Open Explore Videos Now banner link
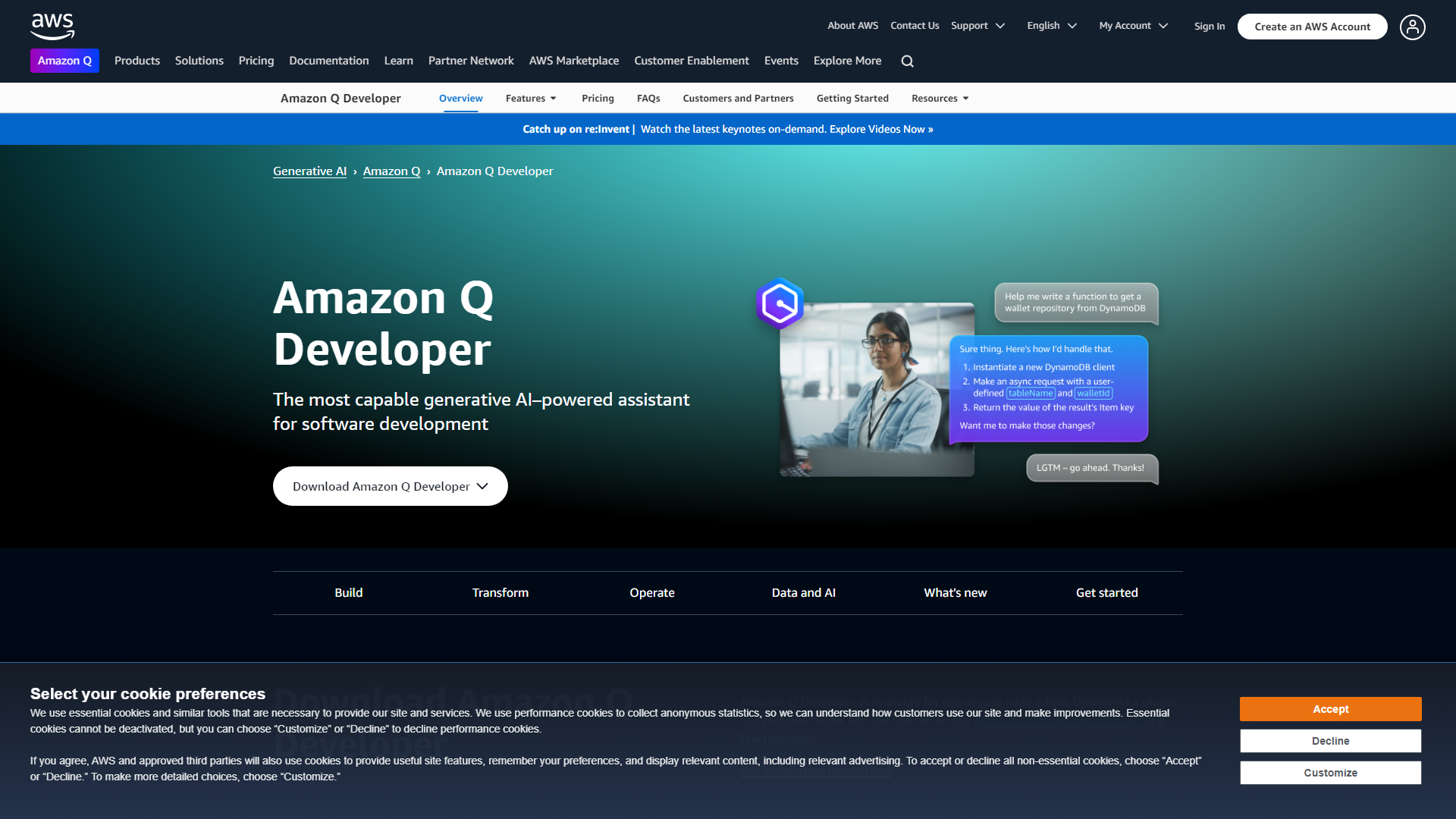The width and height of the screenshot is (1456, 819). point(880,130)
